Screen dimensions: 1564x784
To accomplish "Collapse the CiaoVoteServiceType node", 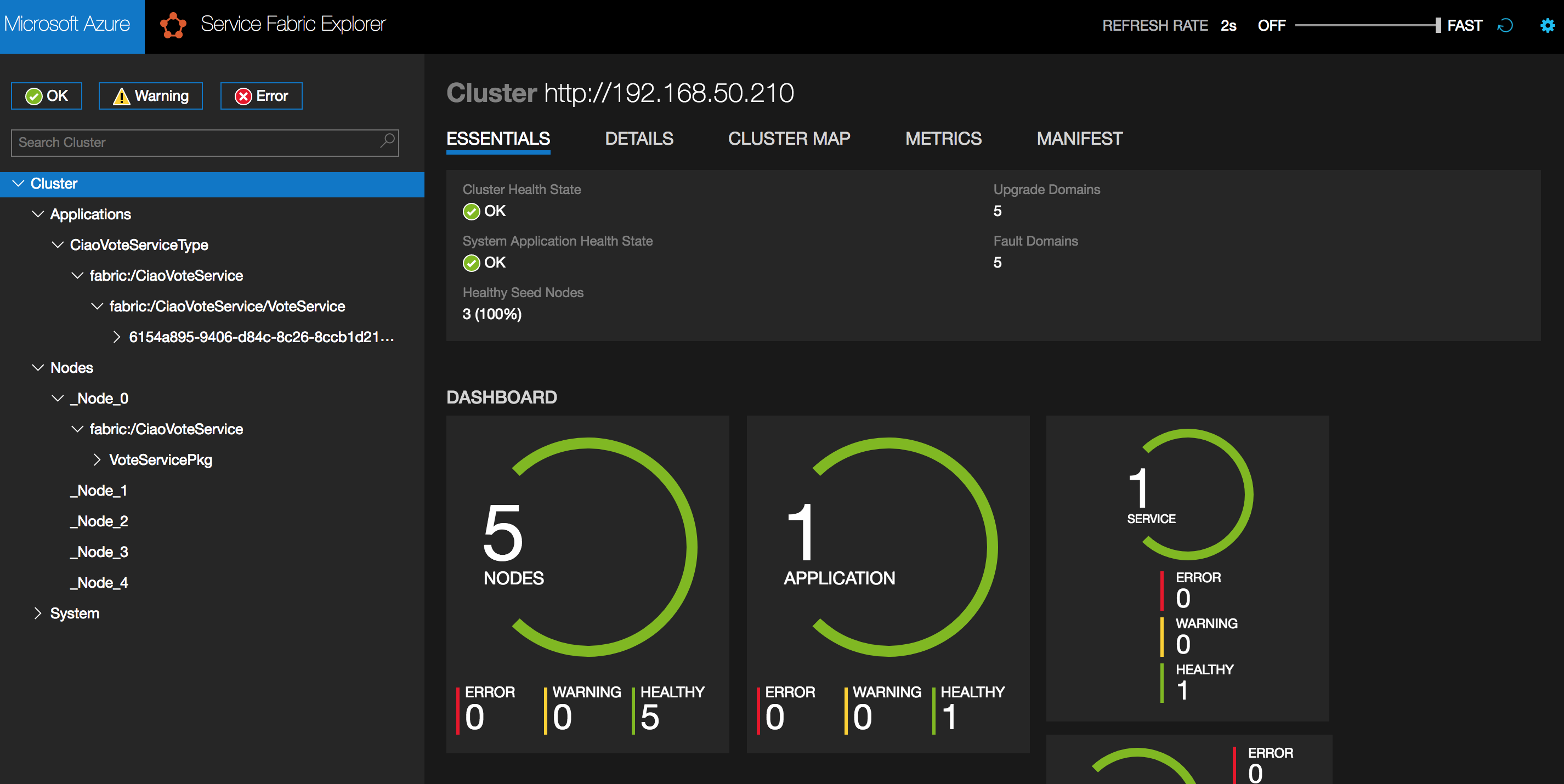I will pyautogui.click(x=58, y=245).
